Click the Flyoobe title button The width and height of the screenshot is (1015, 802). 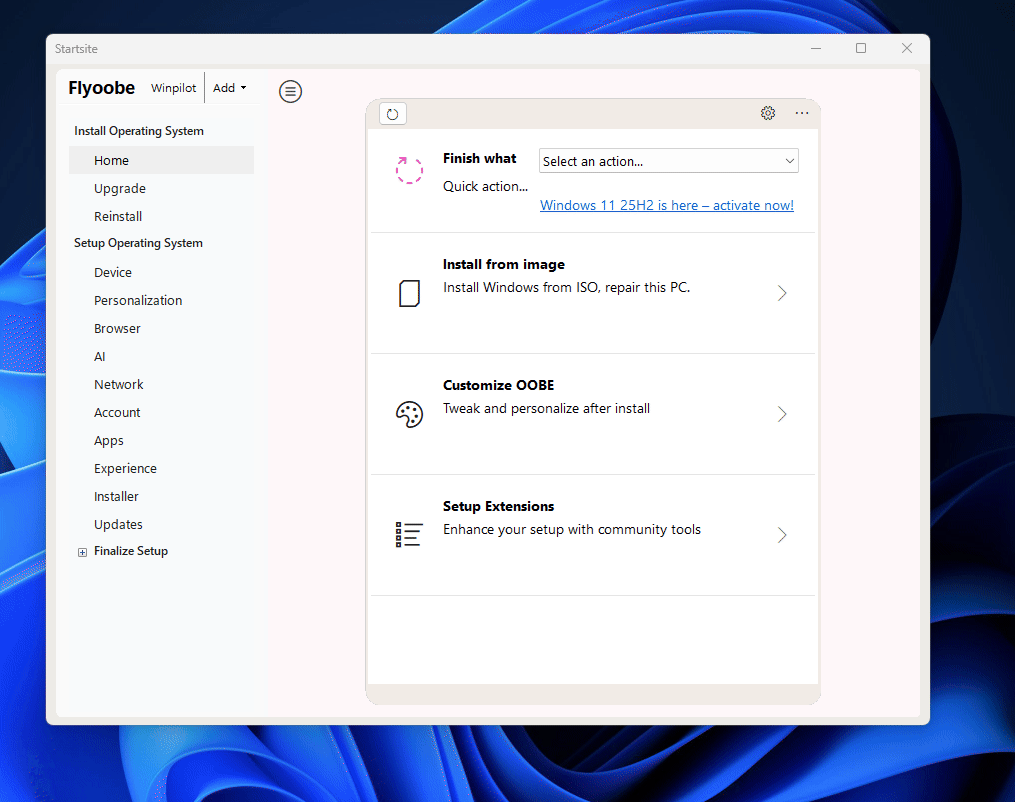click(x=101, y=88)
